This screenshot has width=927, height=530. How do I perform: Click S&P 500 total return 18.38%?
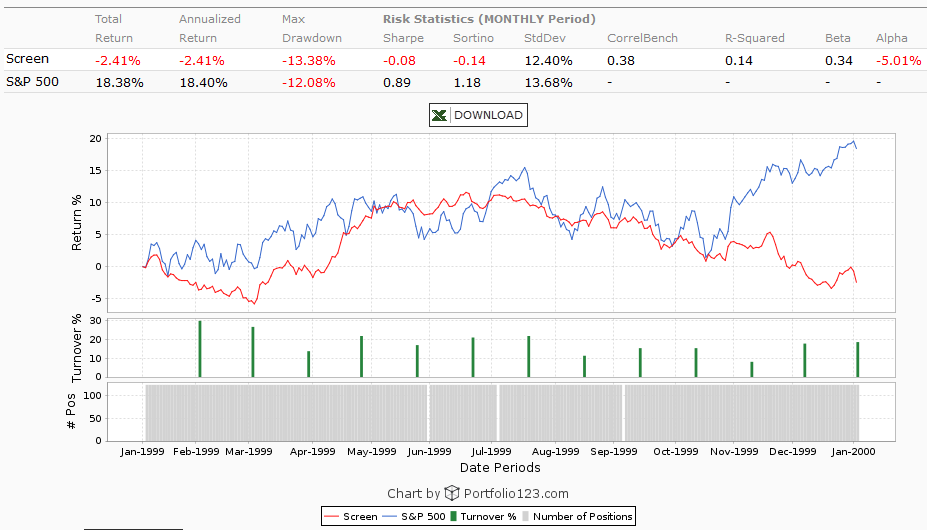(x=119, y=83)
